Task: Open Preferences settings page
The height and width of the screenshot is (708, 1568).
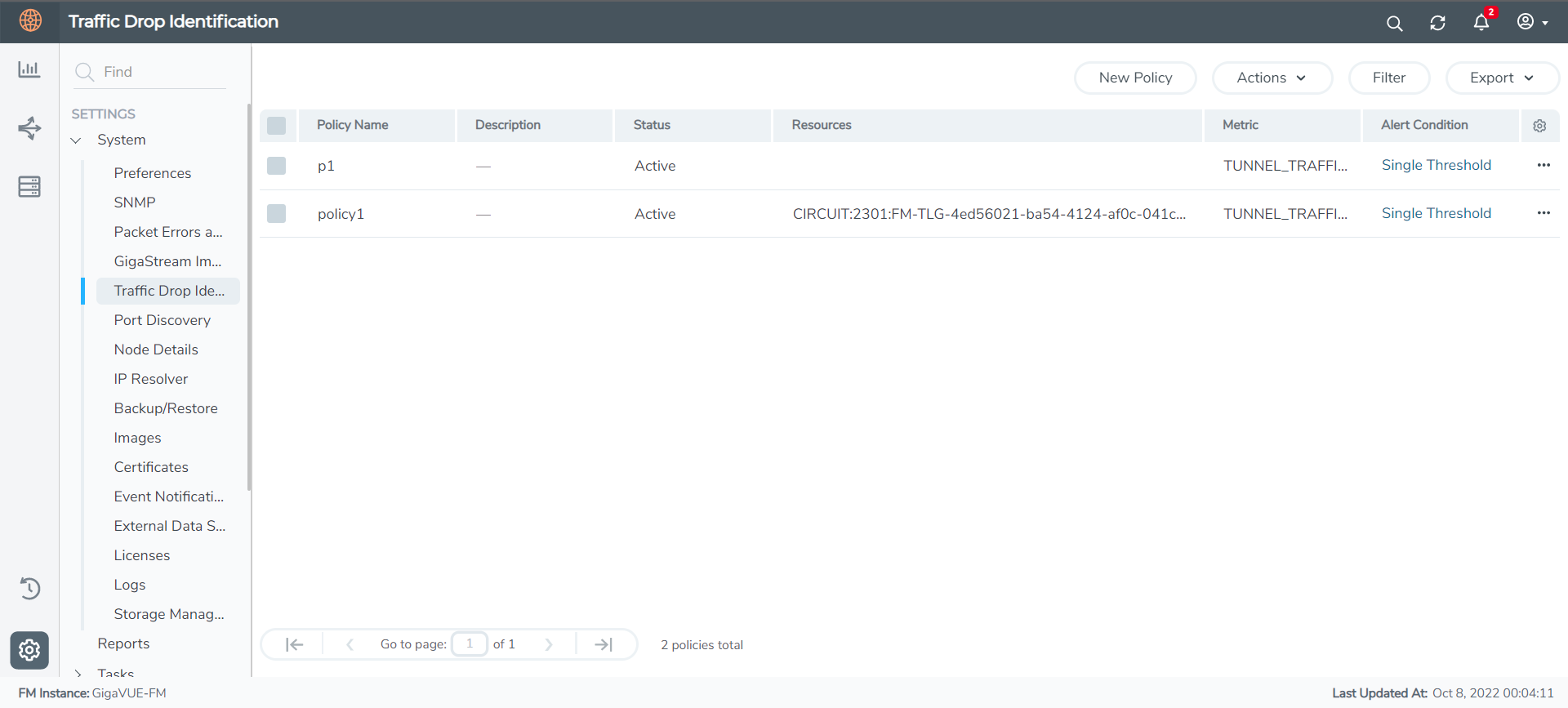Action: point(153,173)
